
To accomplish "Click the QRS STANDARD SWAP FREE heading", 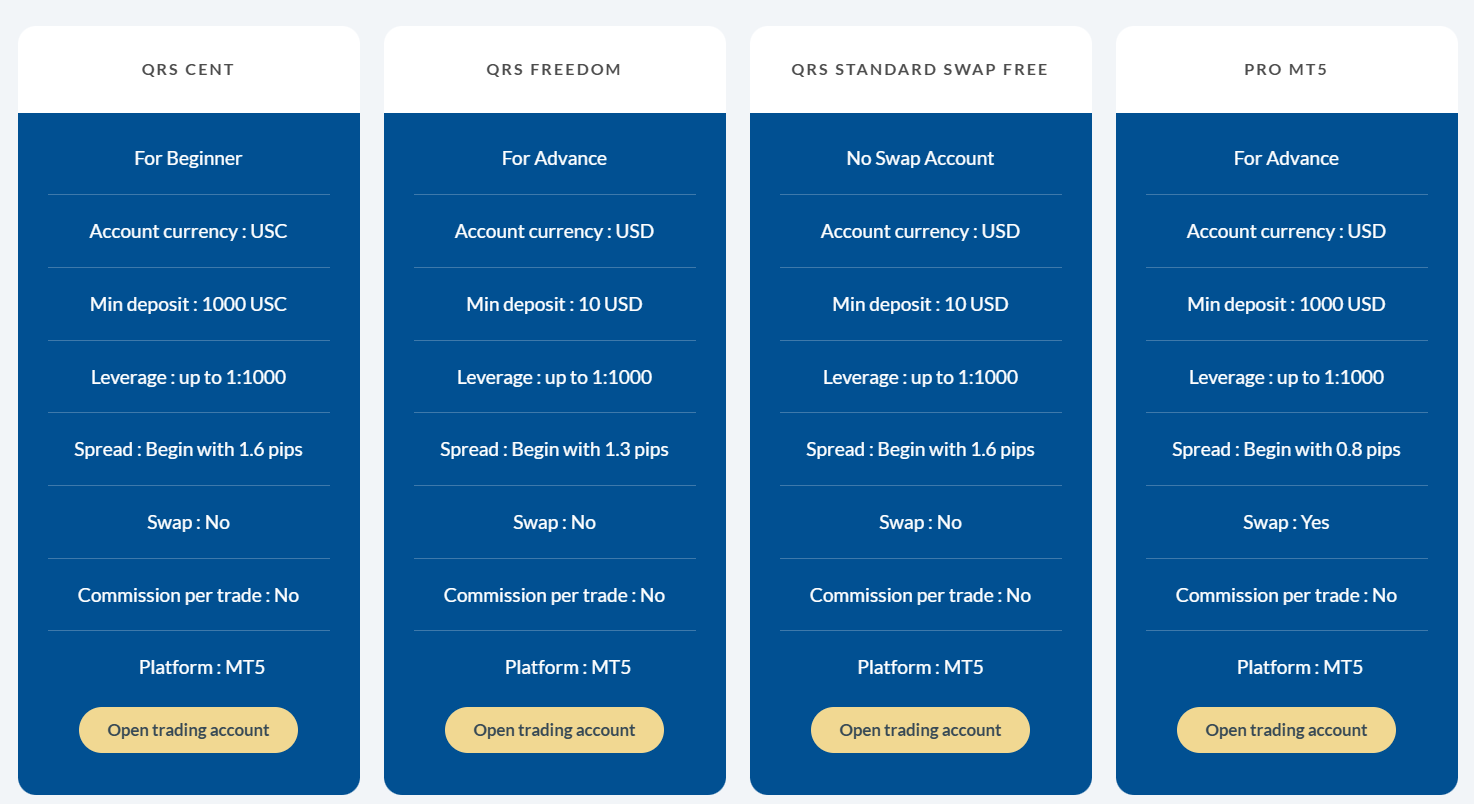I will click(920, 70).
